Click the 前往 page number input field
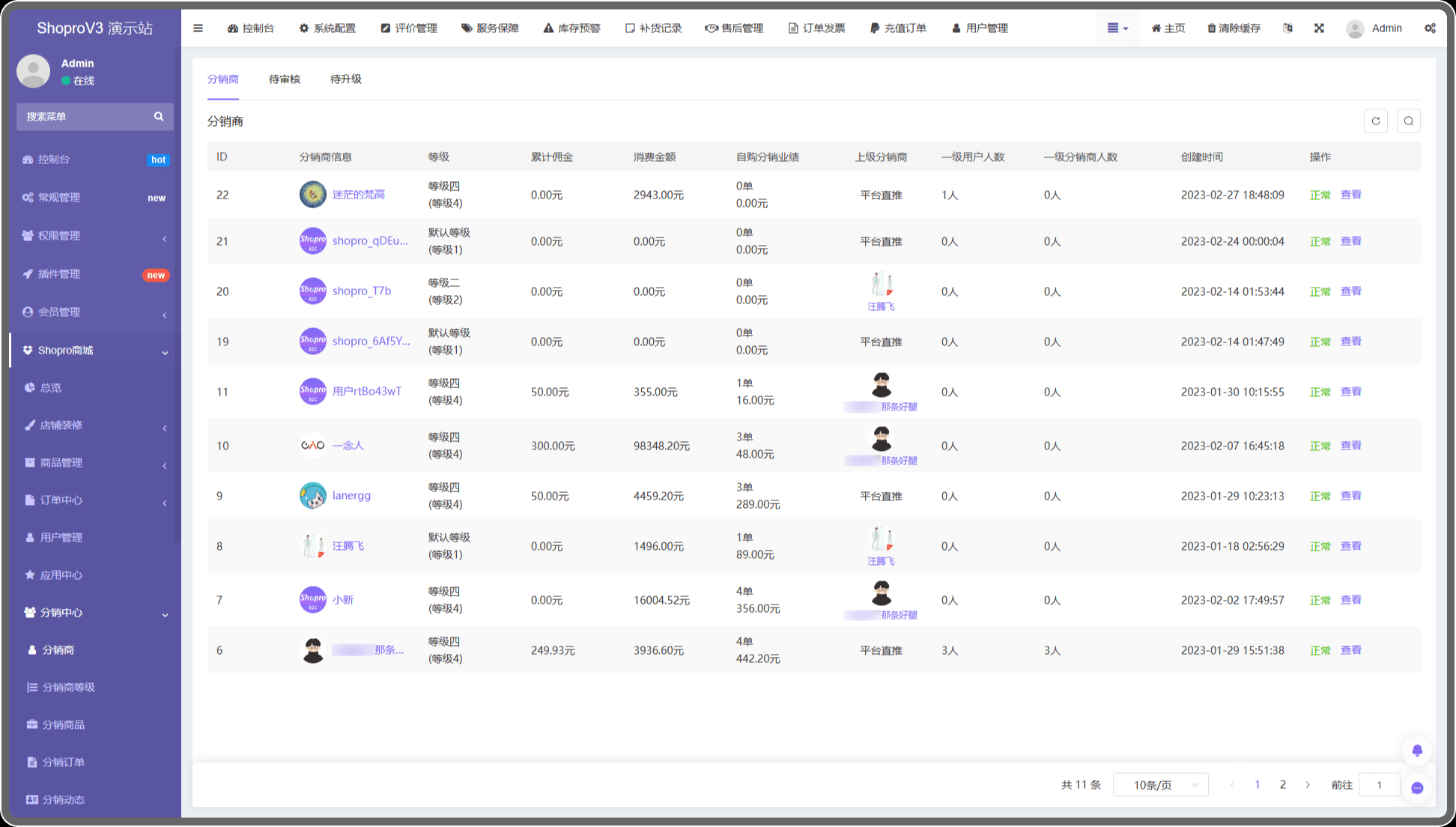Viewport: 1456px width, 827px height. (1379, 785)
